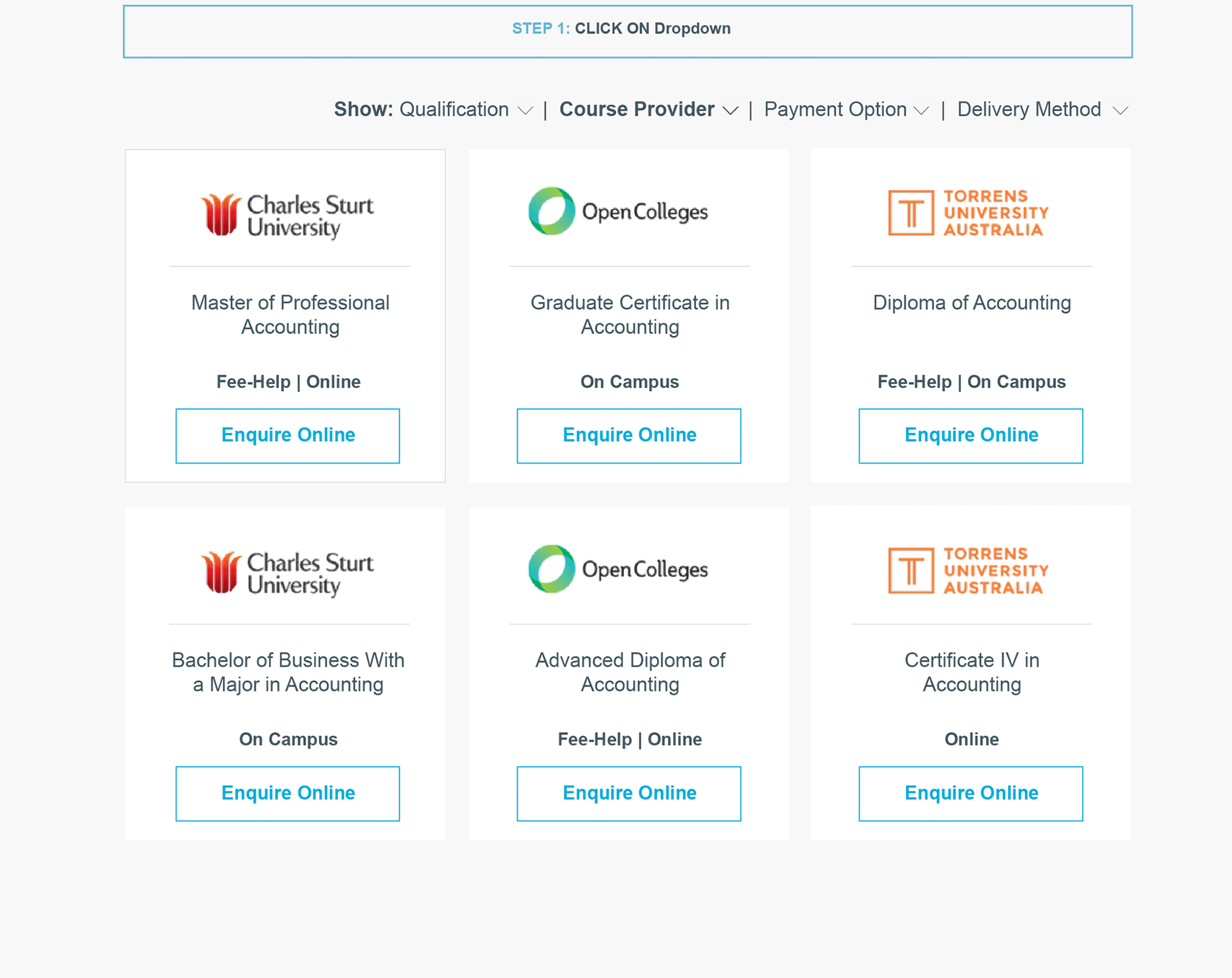Click Enquire Online for Advanced Diploma of Accounting
Viewport: 1232px width, 978px height.
point(629,793)
